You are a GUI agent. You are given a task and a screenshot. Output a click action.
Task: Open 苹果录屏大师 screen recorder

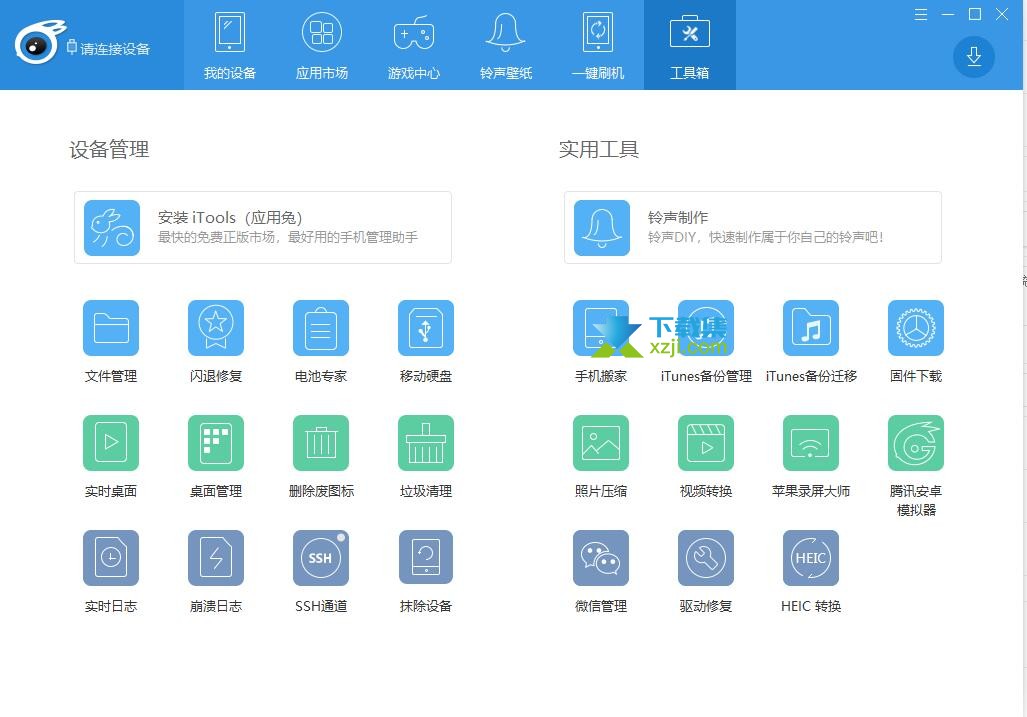pos(811,443)
